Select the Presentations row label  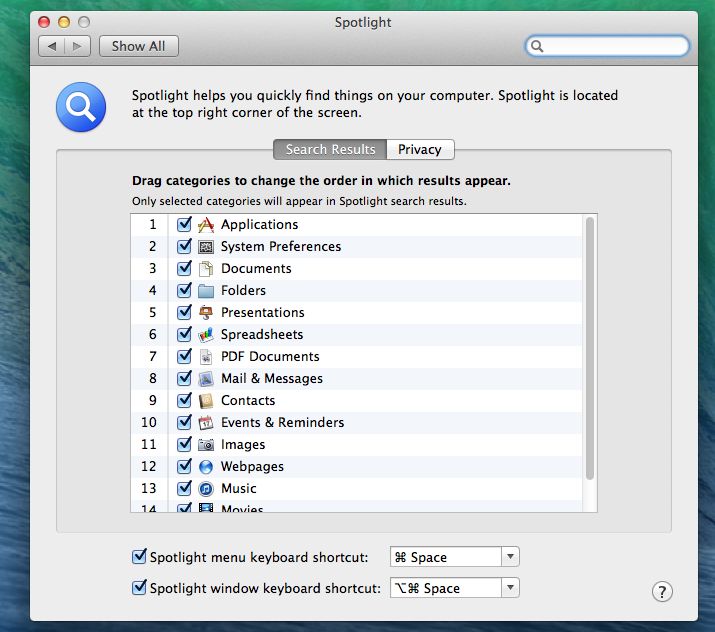point(263,312)
